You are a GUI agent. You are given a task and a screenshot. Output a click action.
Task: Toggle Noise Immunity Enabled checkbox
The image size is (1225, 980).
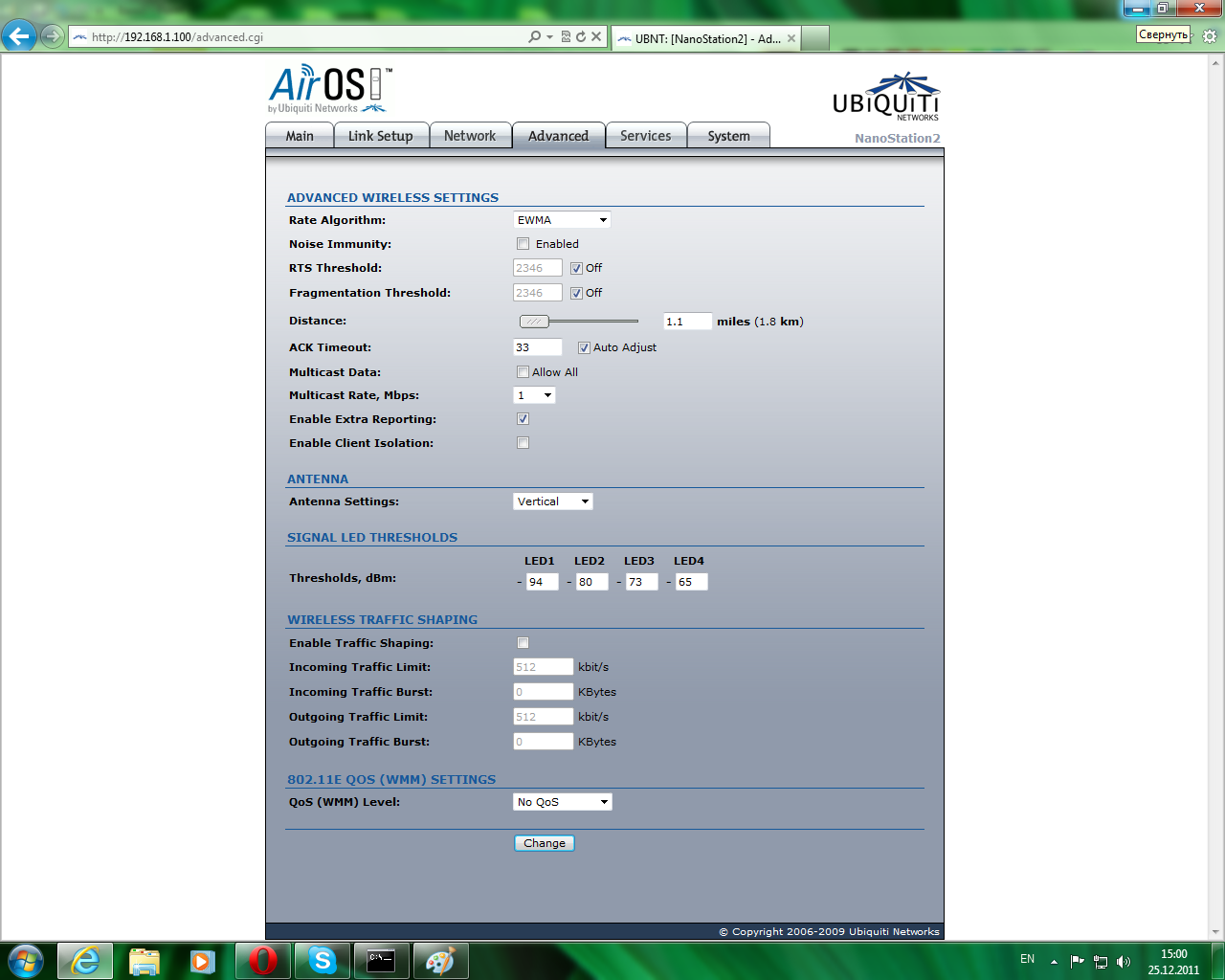[523, 244]
